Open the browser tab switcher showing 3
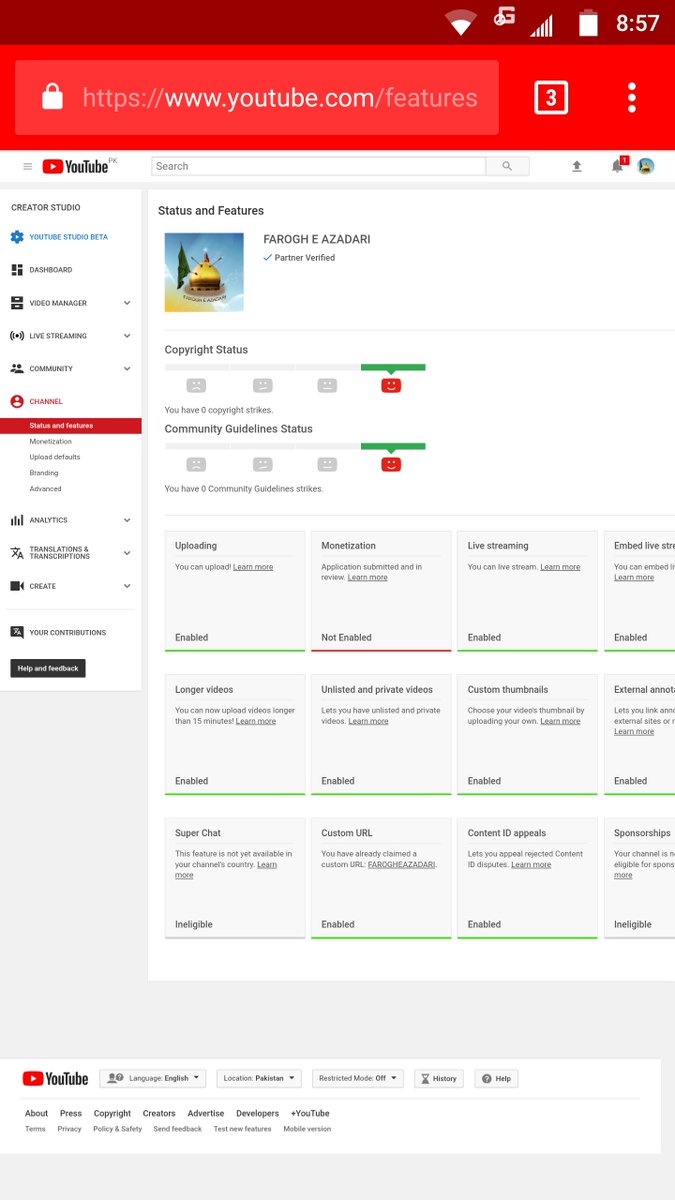The height and width of the screenshot is (1200, 675). click(x=551, y=97)
